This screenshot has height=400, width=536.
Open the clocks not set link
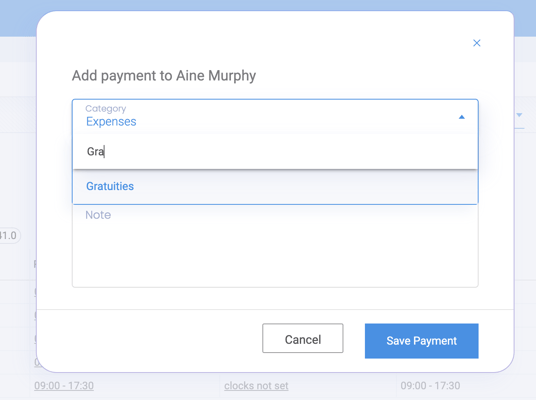coord(256,386)
